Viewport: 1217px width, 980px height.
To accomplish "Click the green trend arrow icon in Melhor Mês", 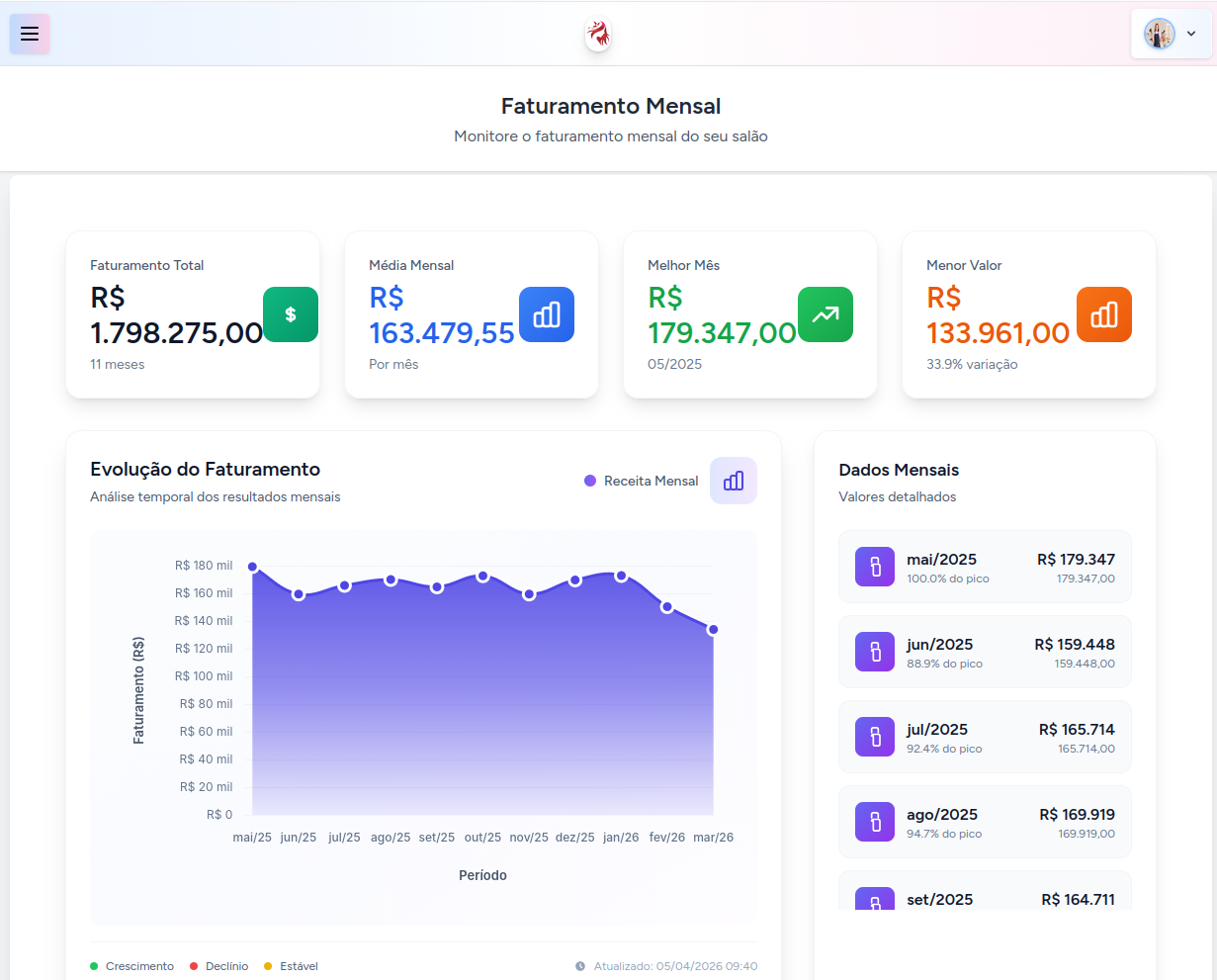I will coord(826,314).
